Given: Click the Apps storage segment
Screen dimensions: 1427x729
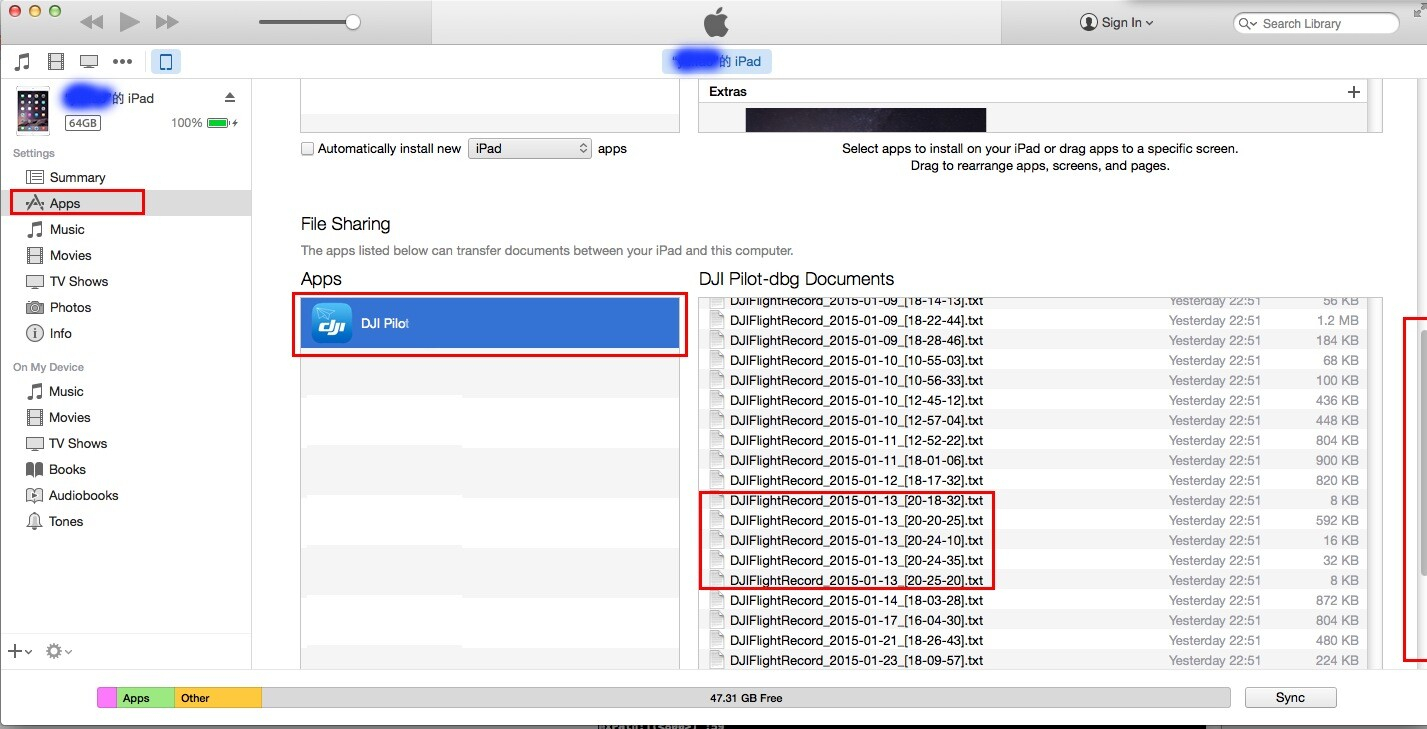Looking at the screenshot, I should point(146,698).
